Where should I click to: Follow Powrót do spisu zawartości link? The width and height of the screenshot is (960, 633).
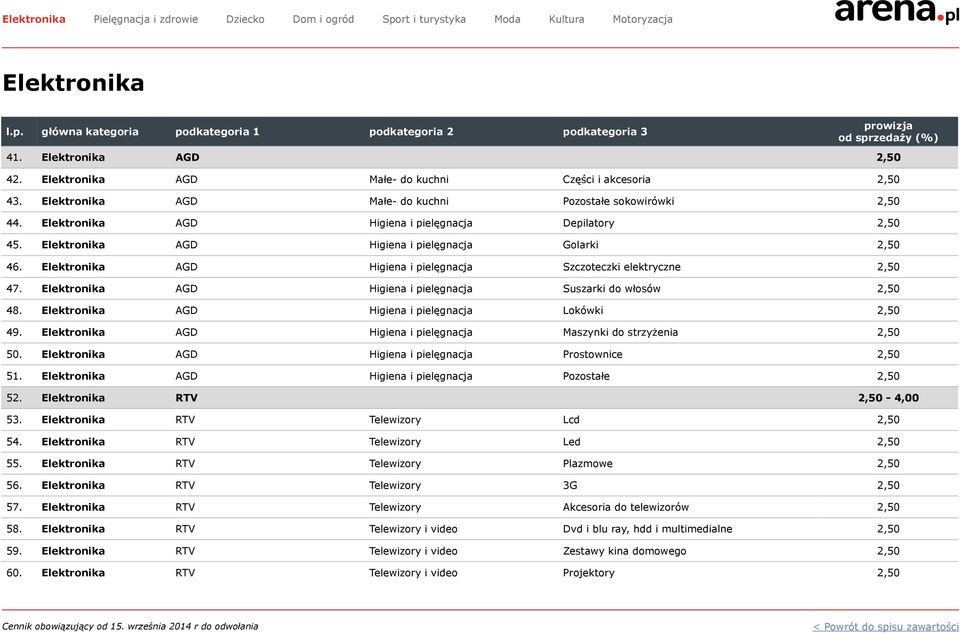[885, 626]
